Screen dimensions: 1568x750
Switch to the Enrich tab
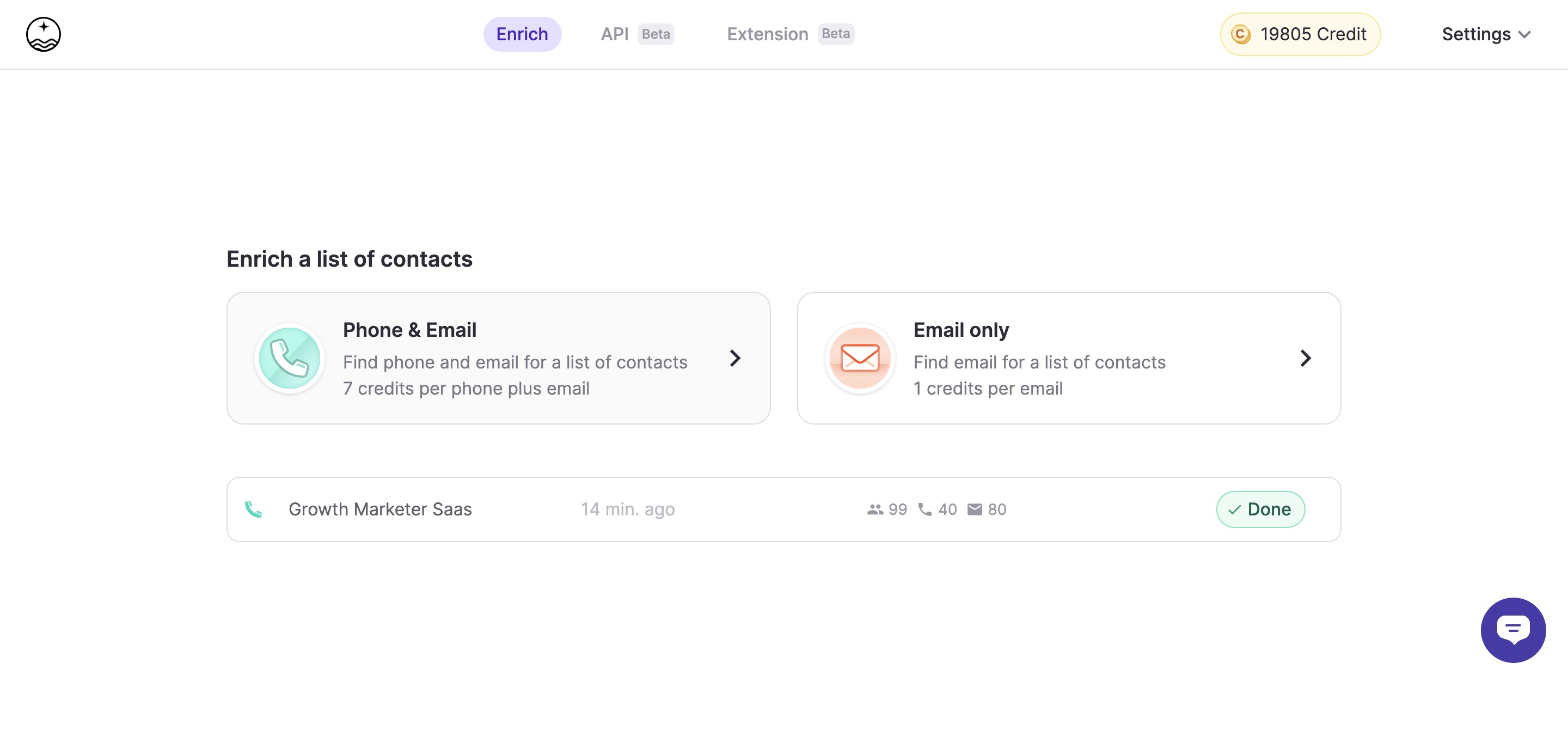[x=522, y=34]
